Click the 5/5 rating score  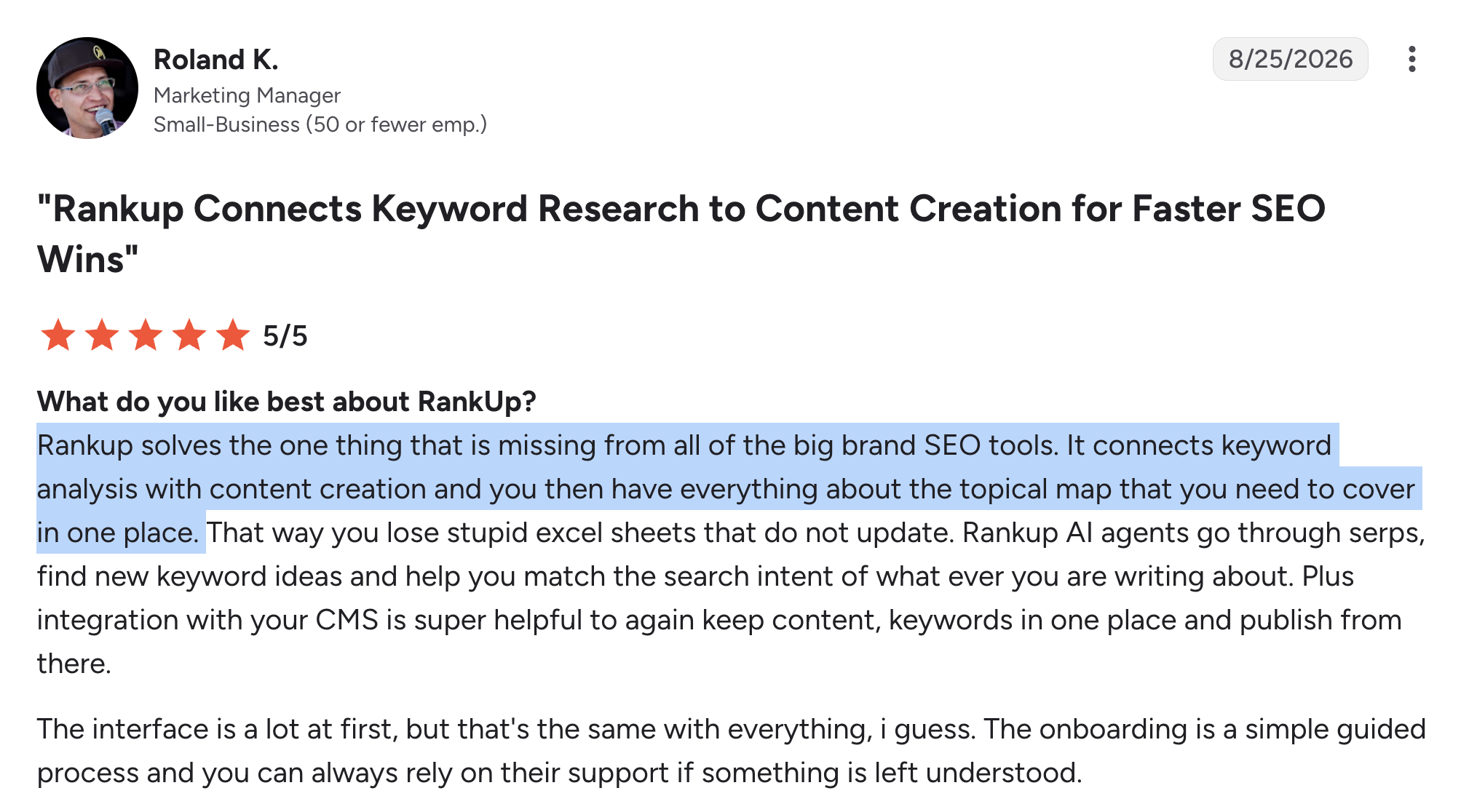(285, 336)
